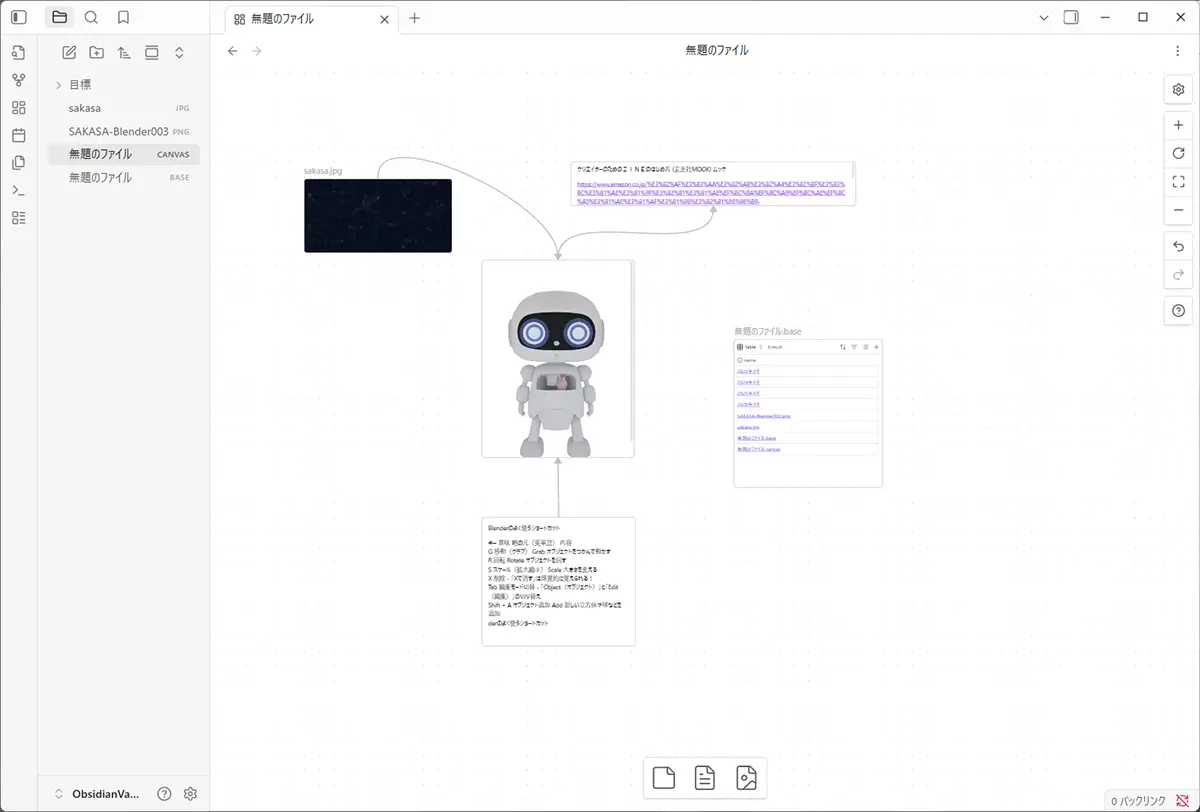Screen dimensions: 1200x812
Task: Open the graph view from ribbon
Action: coord(18,80)
